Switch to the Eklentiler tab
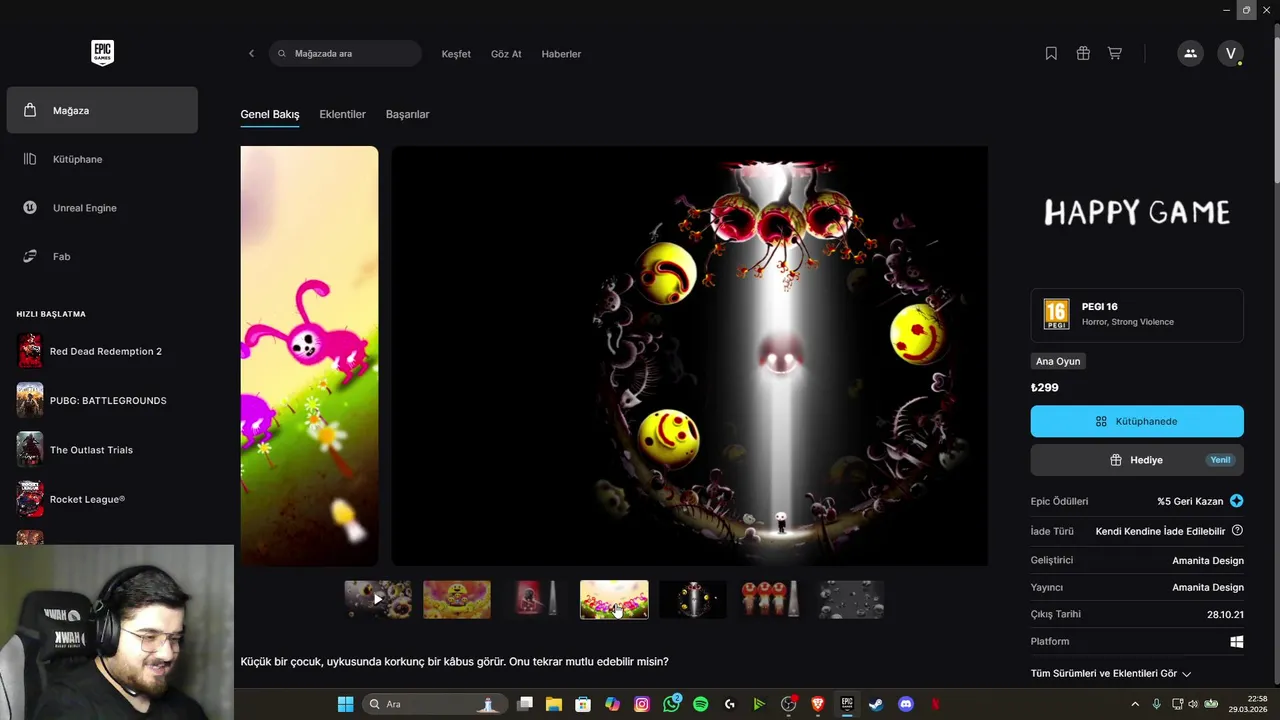1280x720 pixels. [342, 114]
